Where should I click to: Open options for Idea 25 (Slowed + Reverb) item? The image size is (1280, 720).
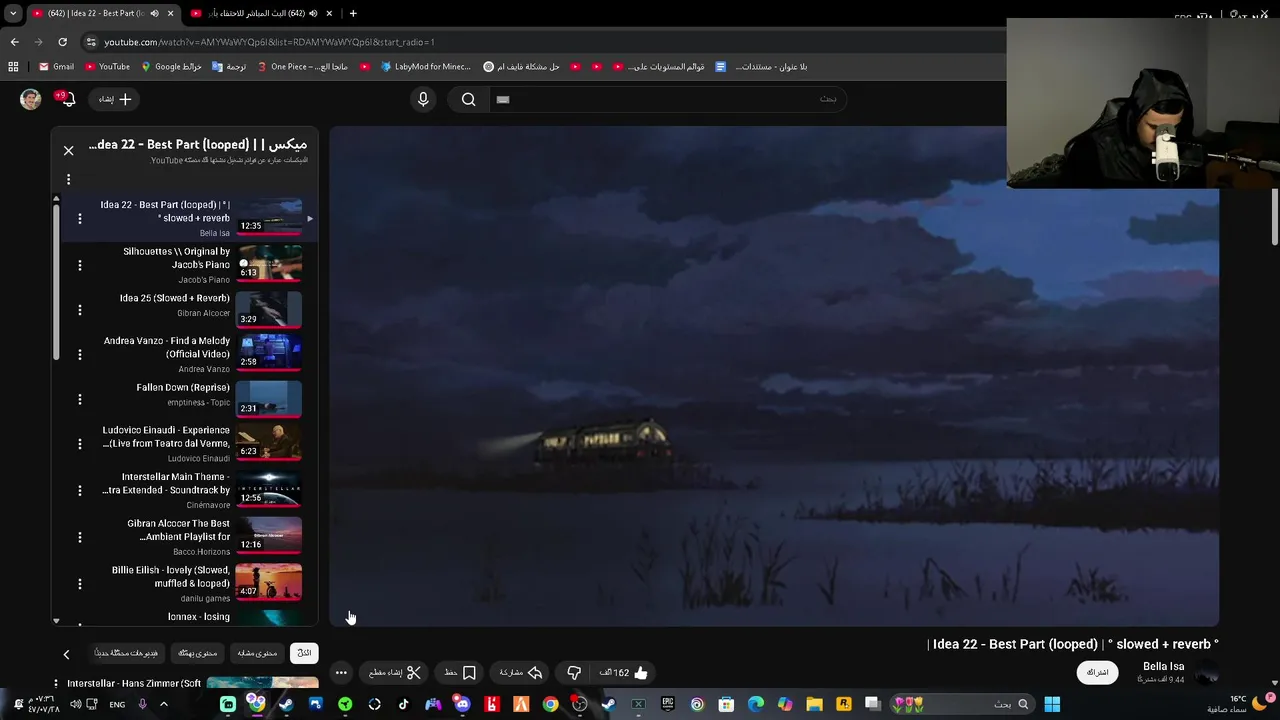coord(80,310)
